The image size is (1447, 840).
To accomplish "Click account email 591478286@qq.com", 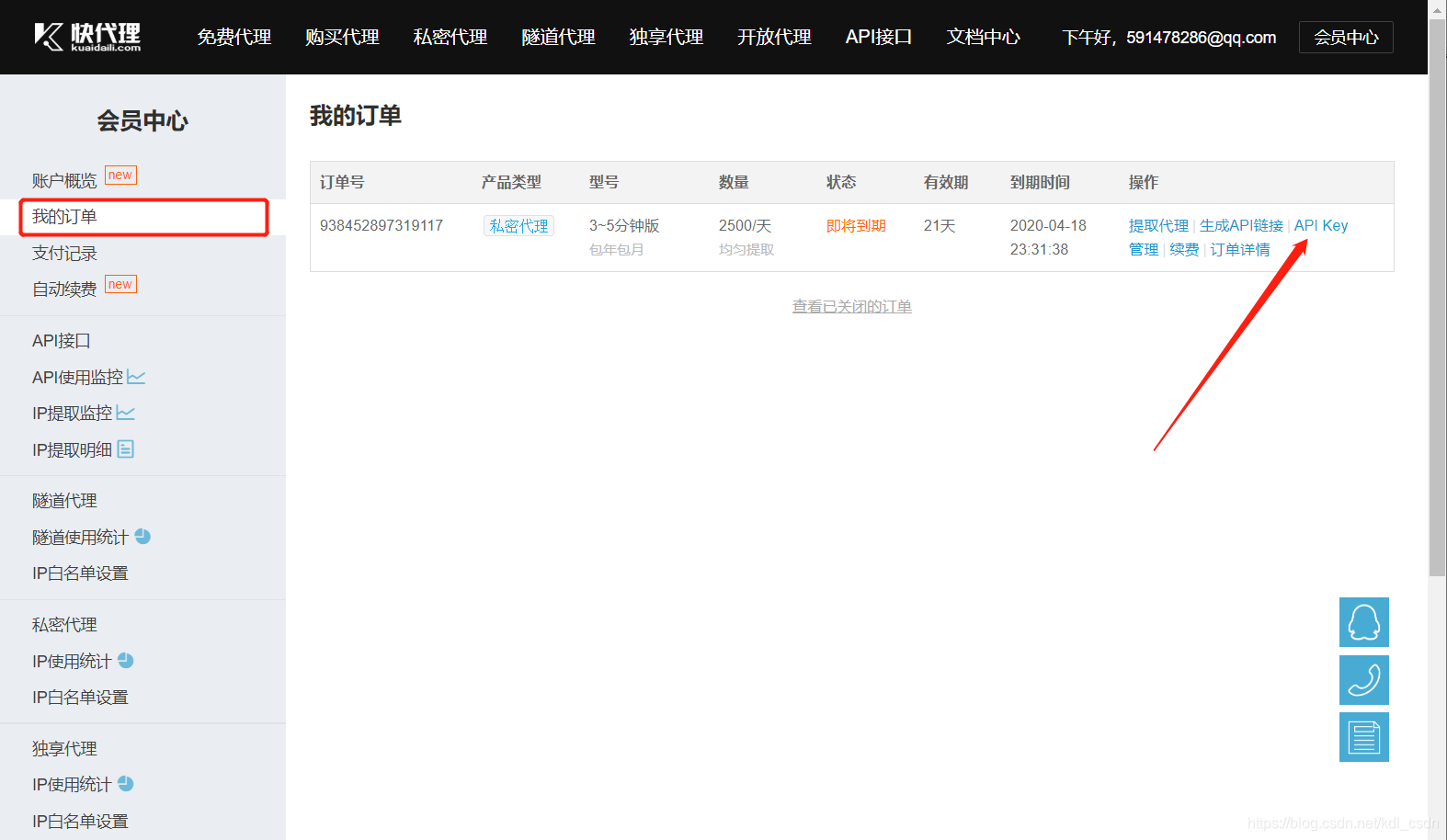I will [x=1202, y=38].
